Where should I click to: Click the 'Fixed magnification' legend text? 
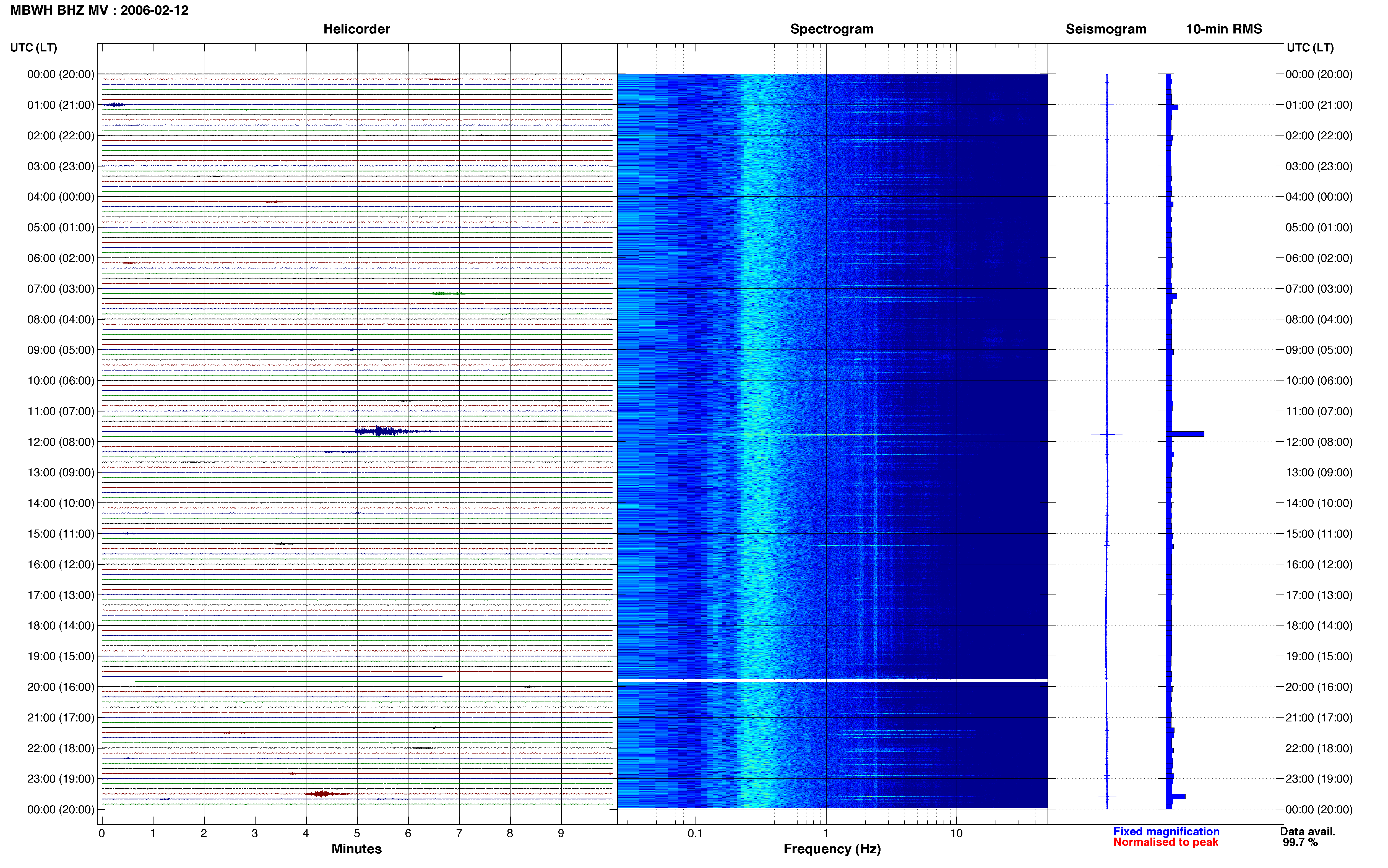(x=1166, y=831)
